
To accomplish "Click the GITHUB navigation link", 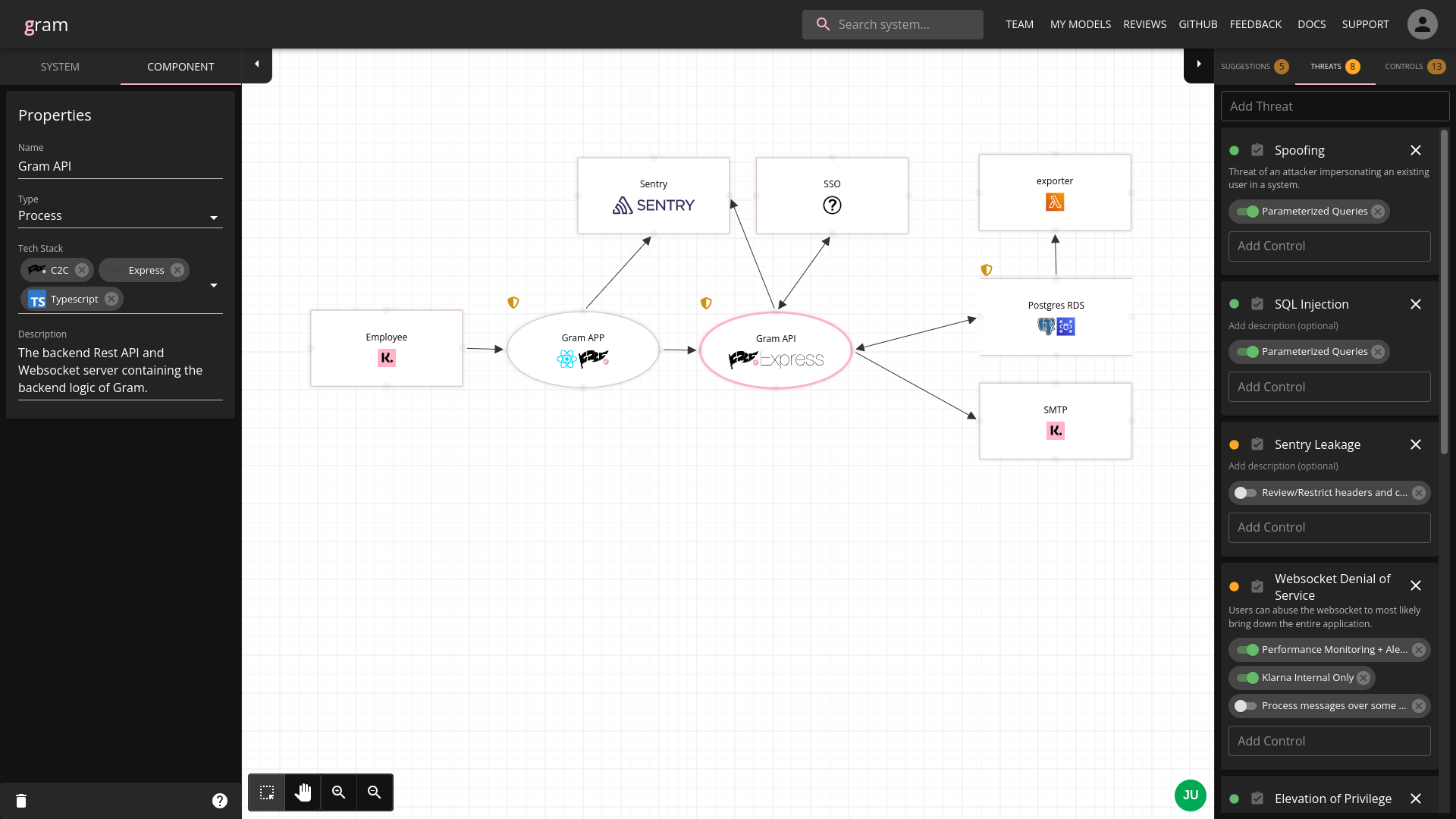I will point(1197,24).
